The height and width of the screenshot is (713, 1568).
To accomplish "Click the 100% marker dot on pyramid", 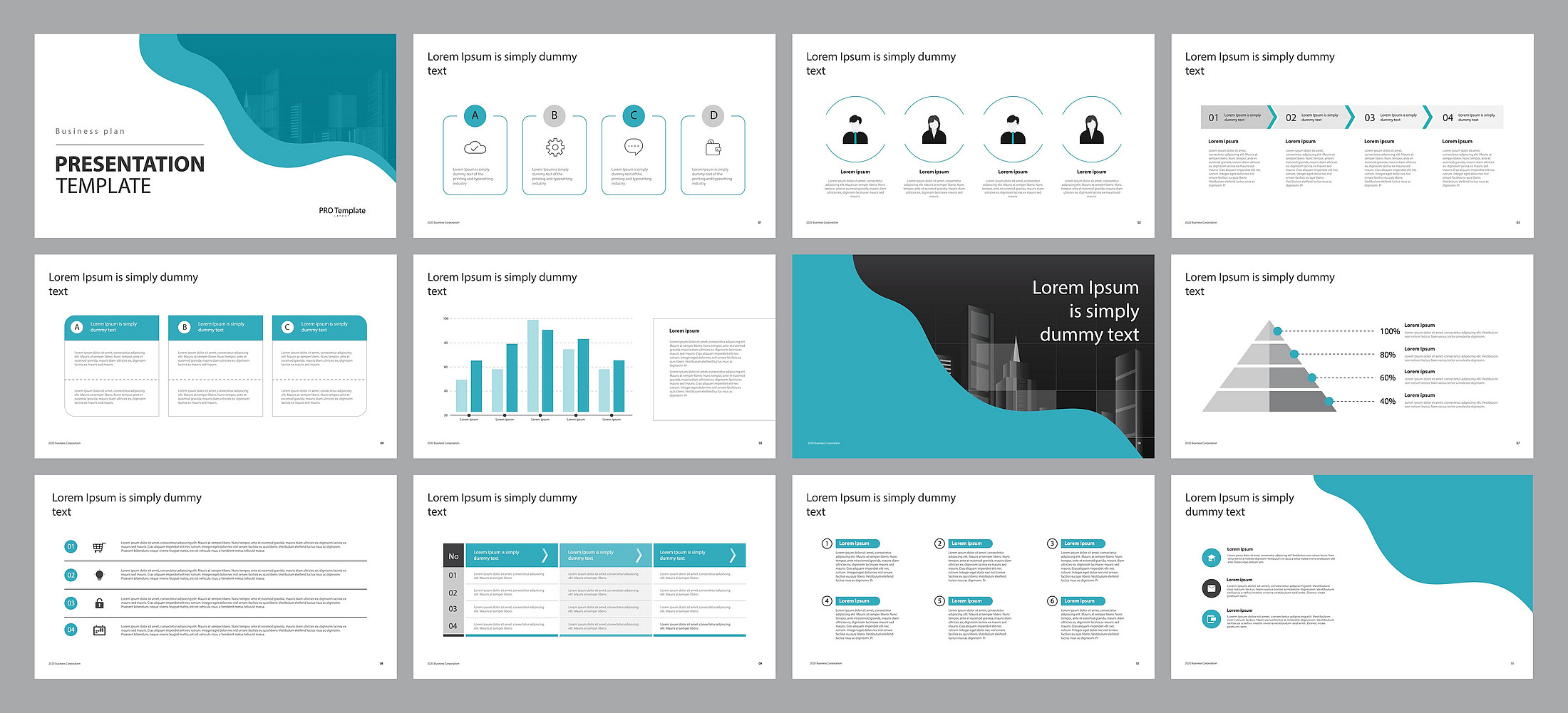I will pyautogui.click(x=1278, y=331).
